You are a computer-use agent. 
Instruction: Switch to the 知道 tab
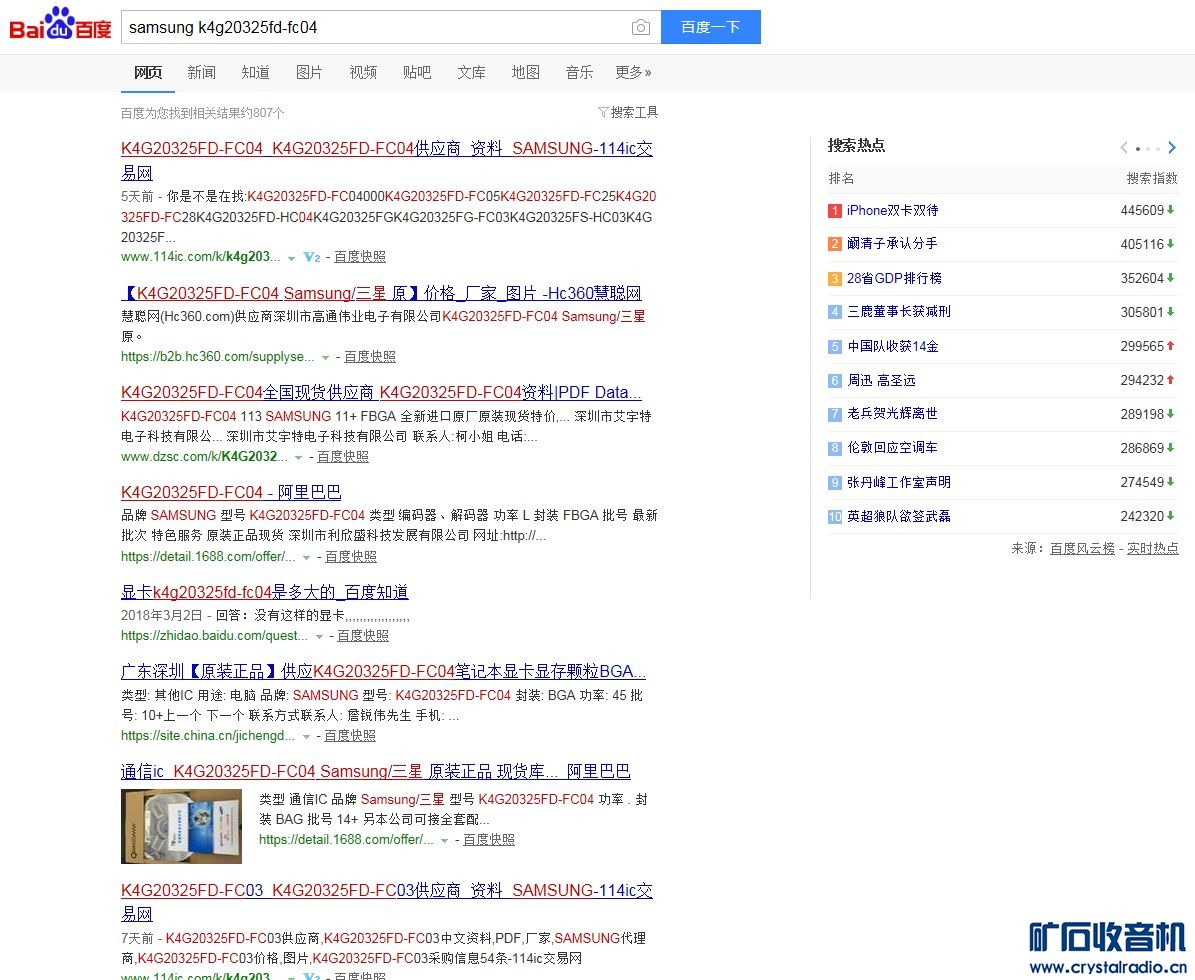click(x=255, y=72)
